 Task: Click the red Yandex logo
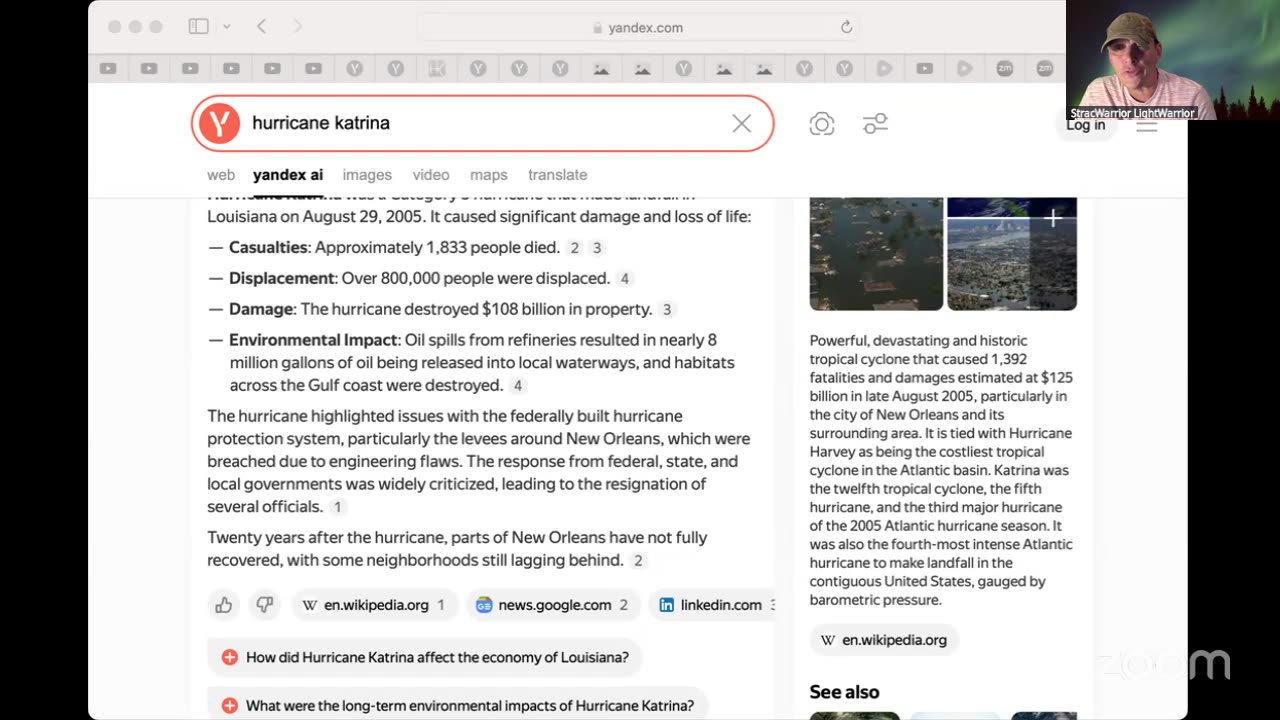point(219,123)
